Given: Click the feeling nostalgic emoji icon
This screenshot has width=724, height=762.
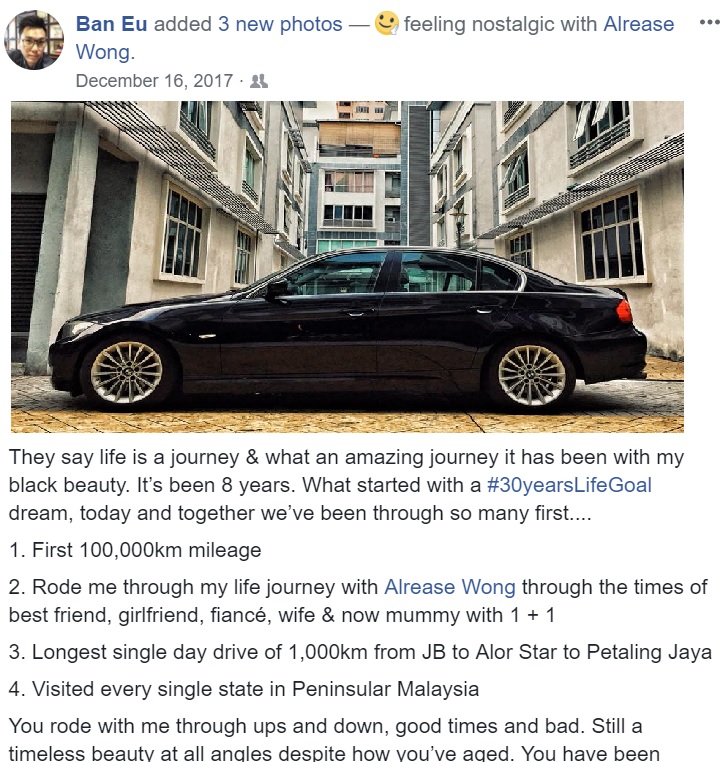Looking at the screenshot, I should [386, 24].
